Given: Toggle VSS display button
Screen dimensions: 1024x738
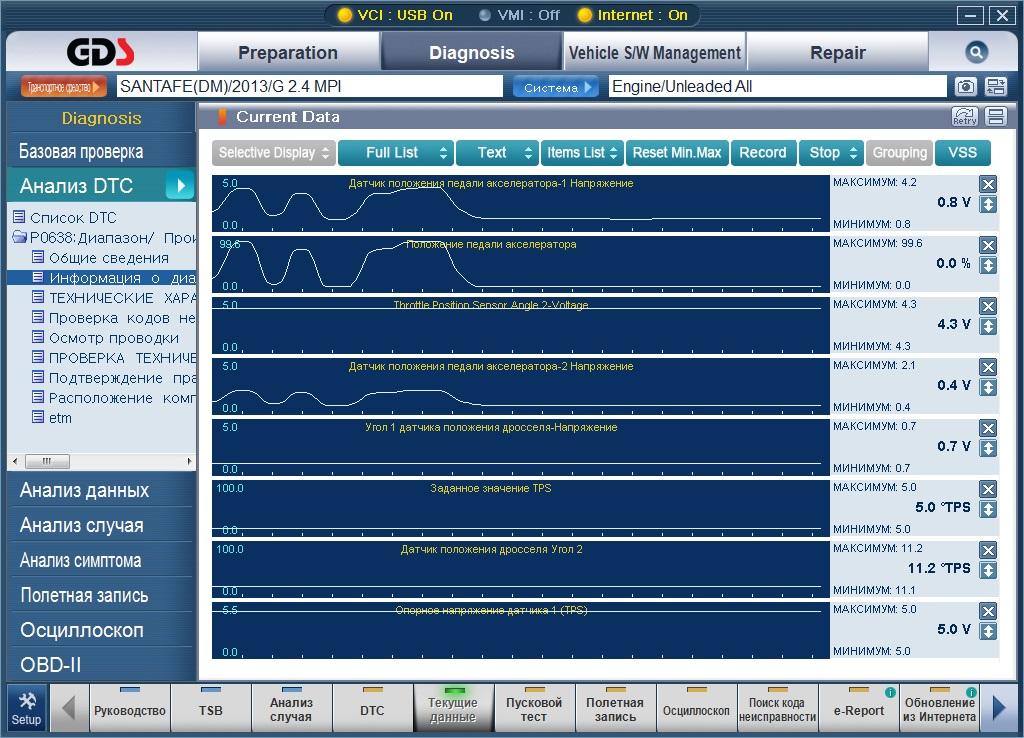Looking at the screenshot, I should point(962,153).
